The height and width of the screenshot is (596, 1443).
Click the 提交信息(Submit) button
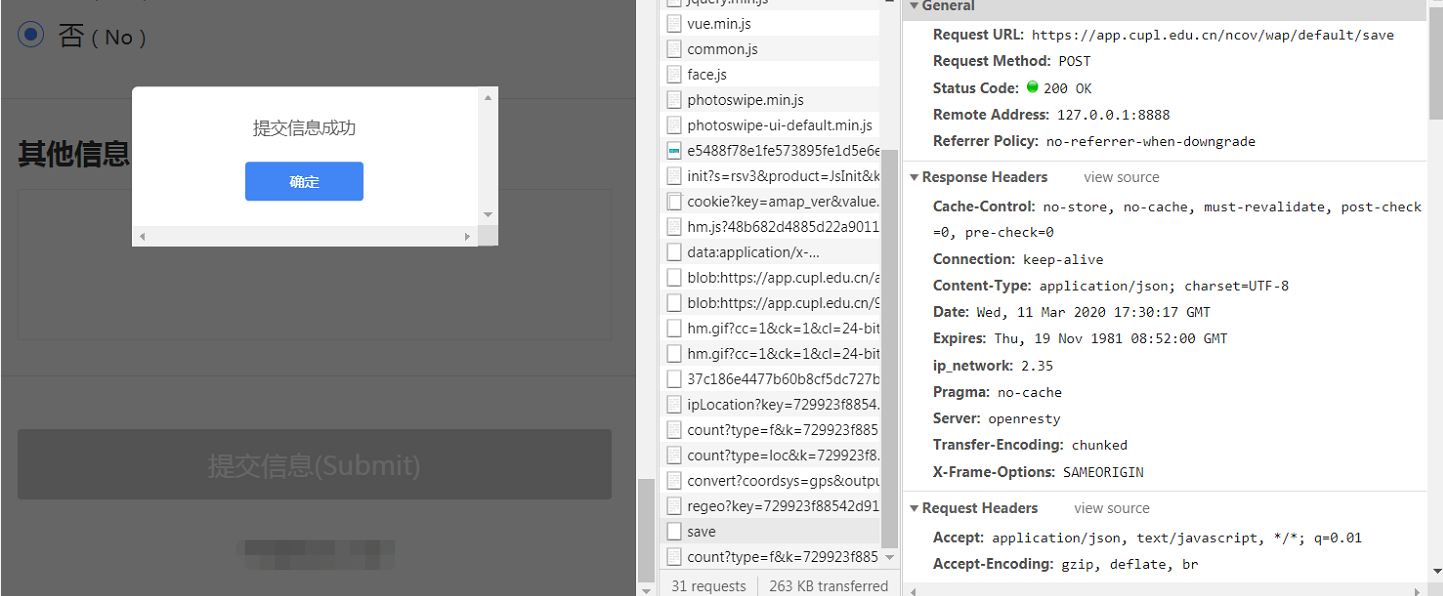pos(315,465)
